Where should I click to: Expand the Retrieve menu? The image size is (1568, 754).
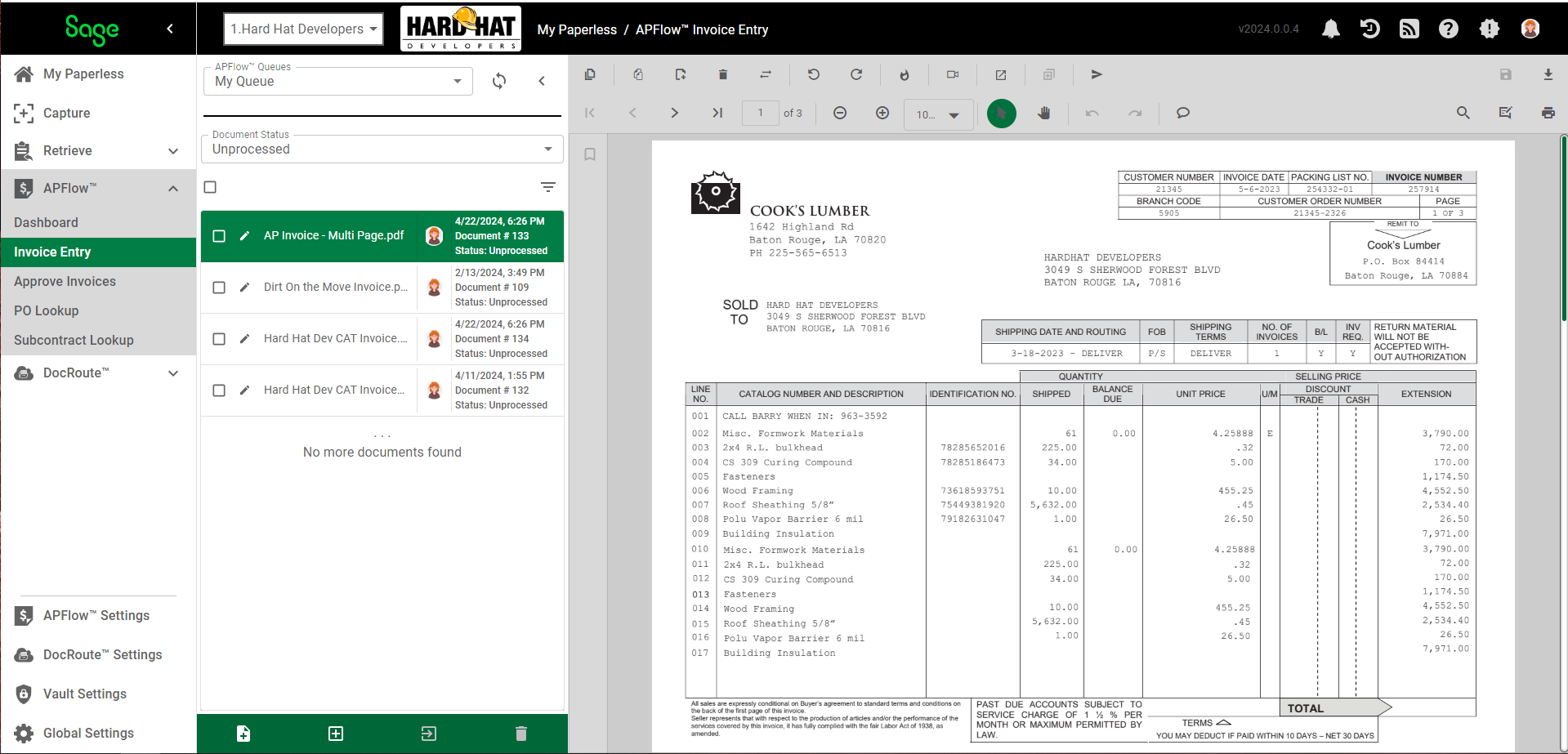[173, 151]
